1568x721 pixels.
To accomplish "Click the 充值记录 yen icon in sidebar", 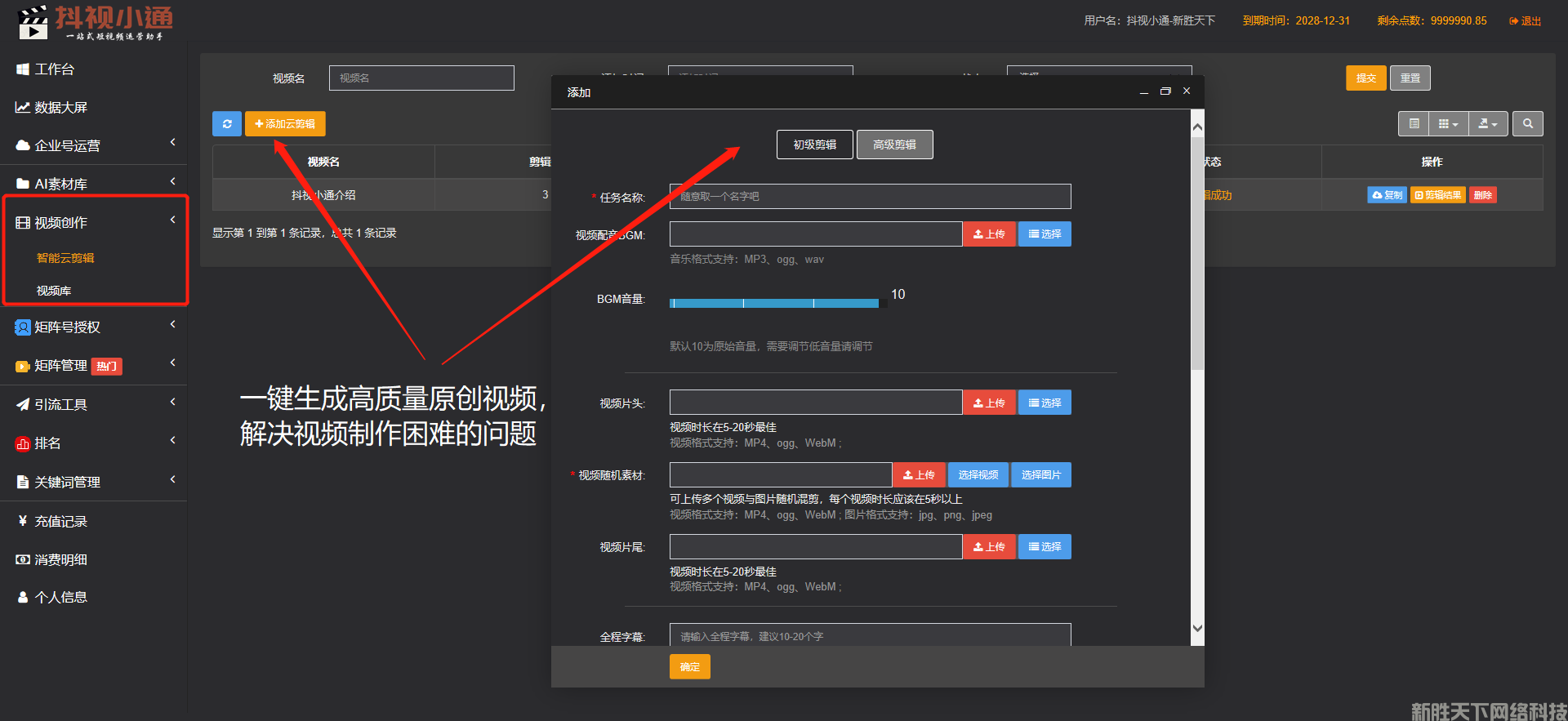I will tap(23, 521).
